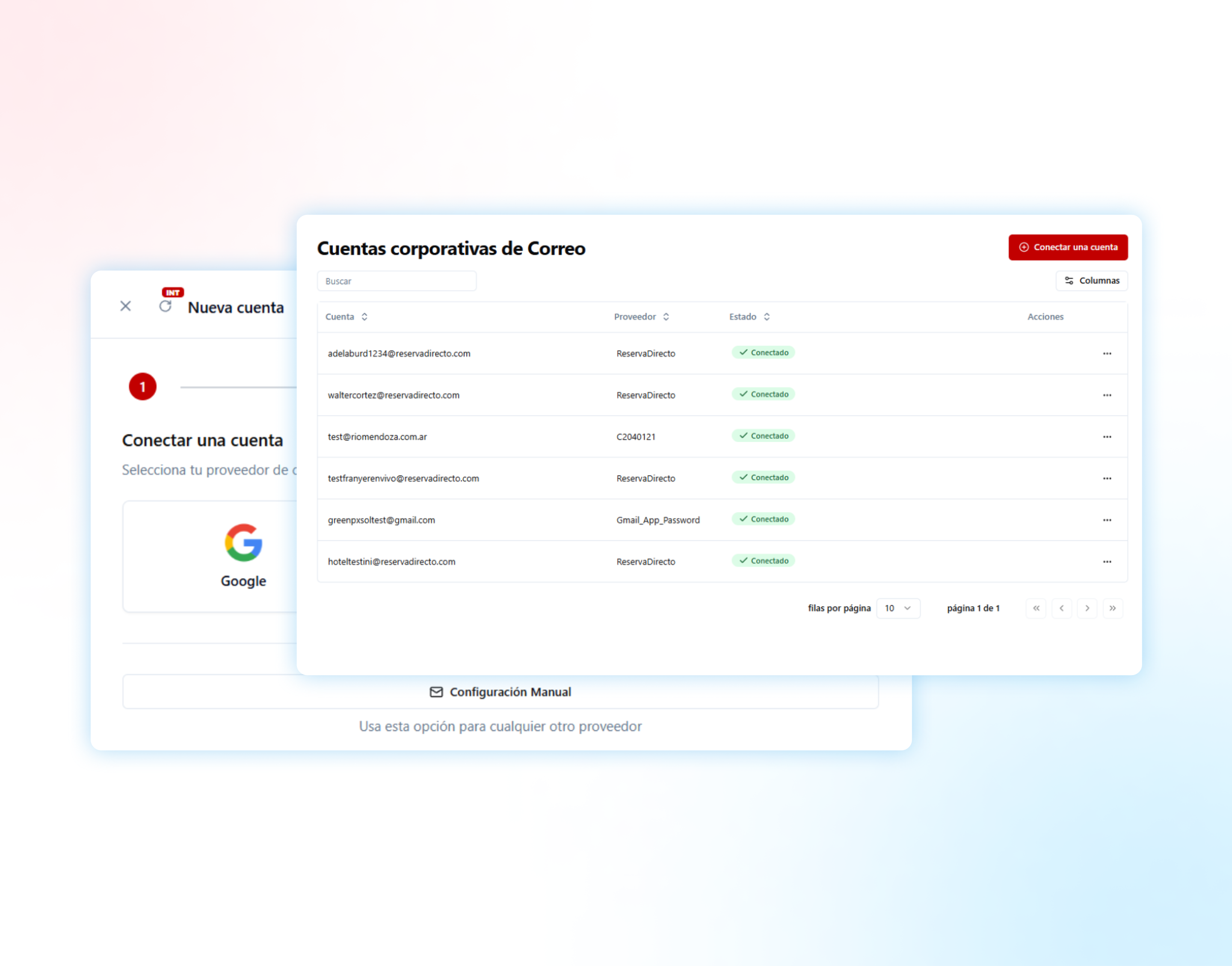Select the Google provider card
Screen dimensions: 1232x966
pos(243,556)
